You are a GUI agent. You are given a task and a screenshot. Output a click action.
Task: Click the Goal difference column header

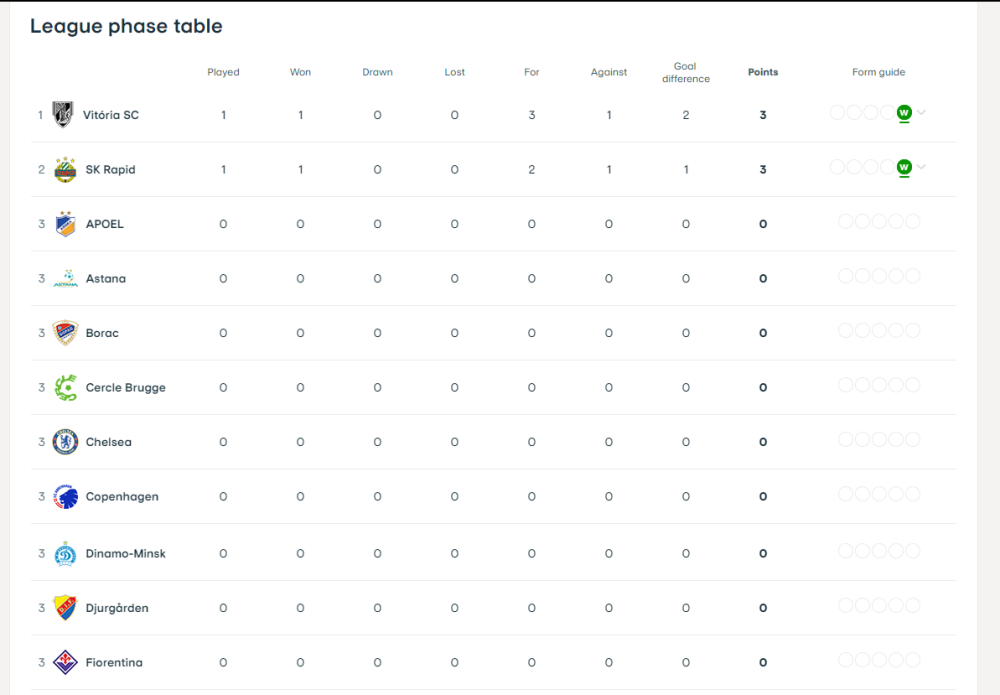point(685,72)
